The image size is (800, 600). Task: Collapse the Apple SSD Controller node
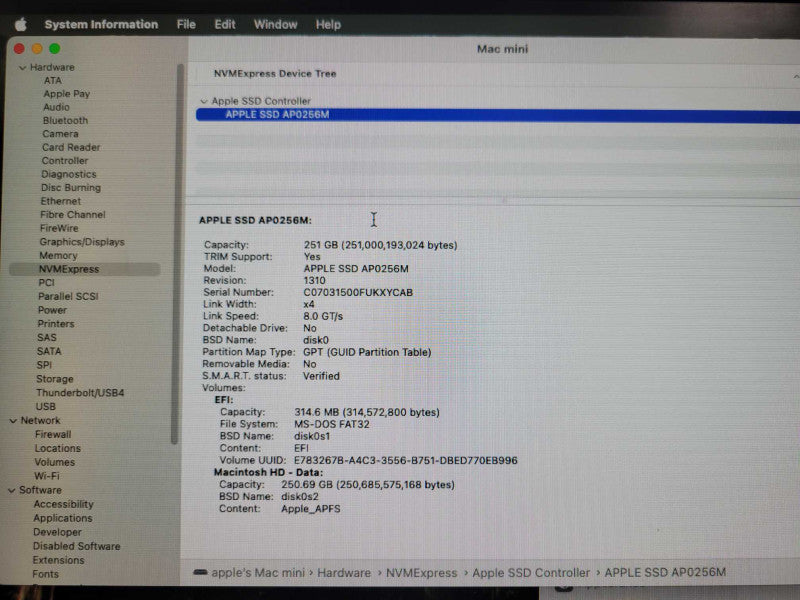click(x=204, y=102)
